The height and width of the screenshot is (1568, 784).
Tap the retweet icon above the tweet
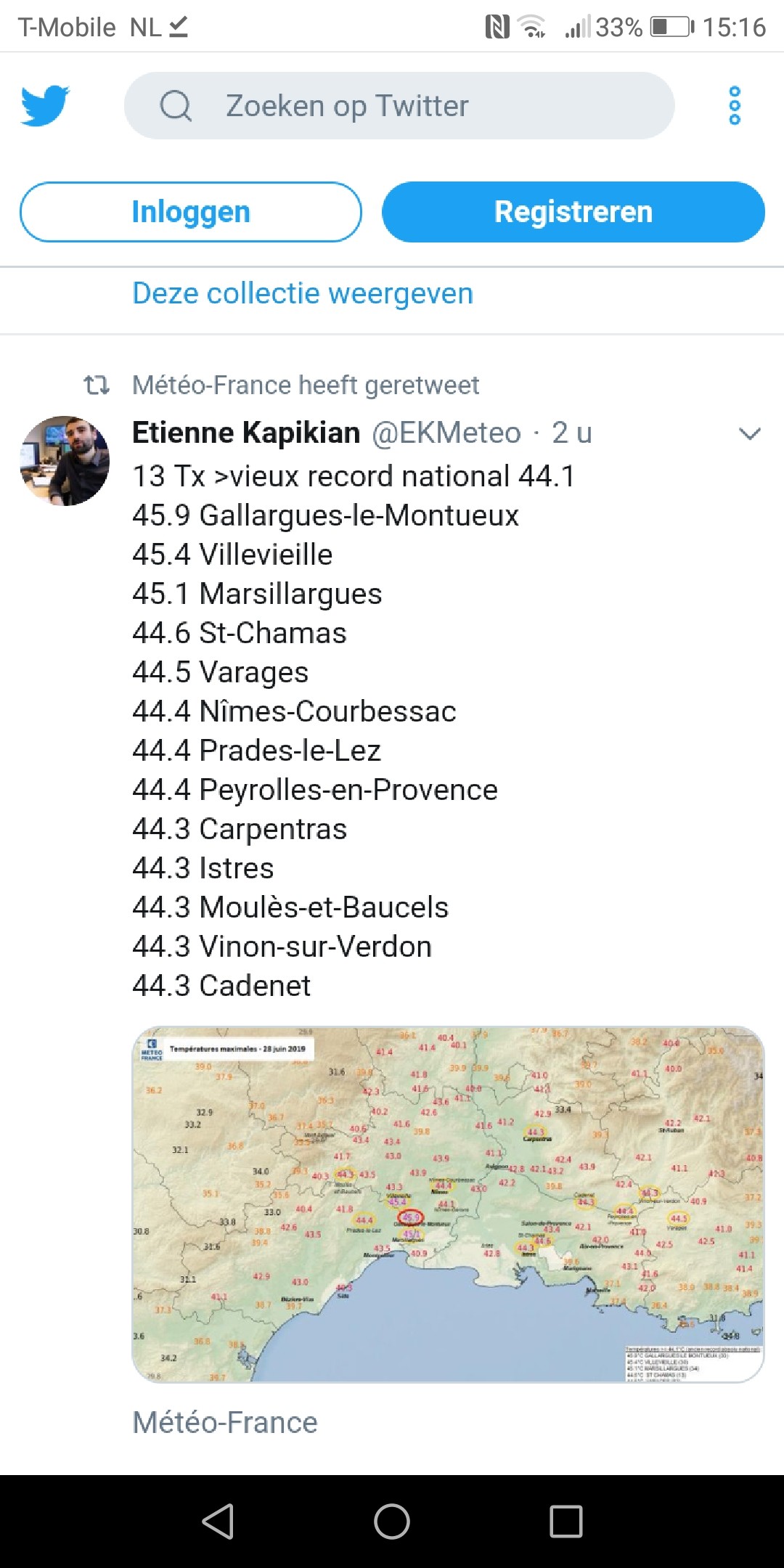click(x=97, y=385)
